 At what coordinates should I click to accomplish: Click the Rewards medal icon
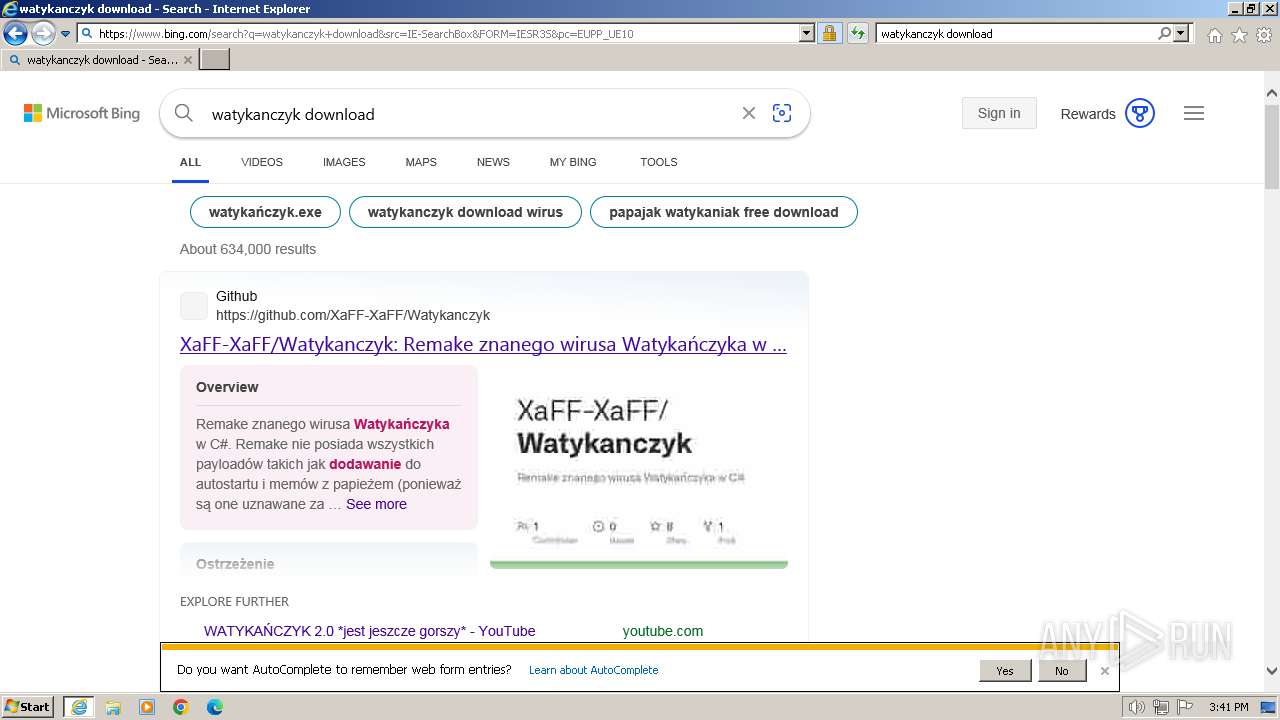[1140, 113]
